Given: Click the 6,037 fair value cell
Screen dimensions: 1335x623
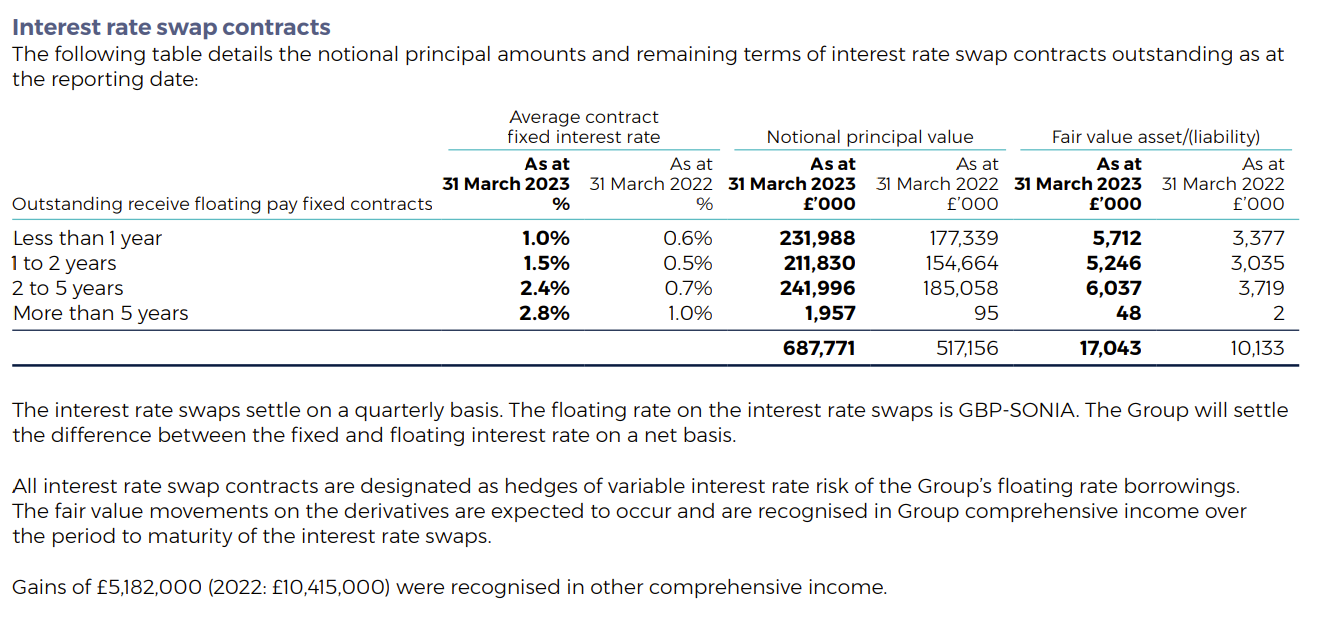Looking at the screenshot, I should pyautogui.click(x=1116, y=288).
